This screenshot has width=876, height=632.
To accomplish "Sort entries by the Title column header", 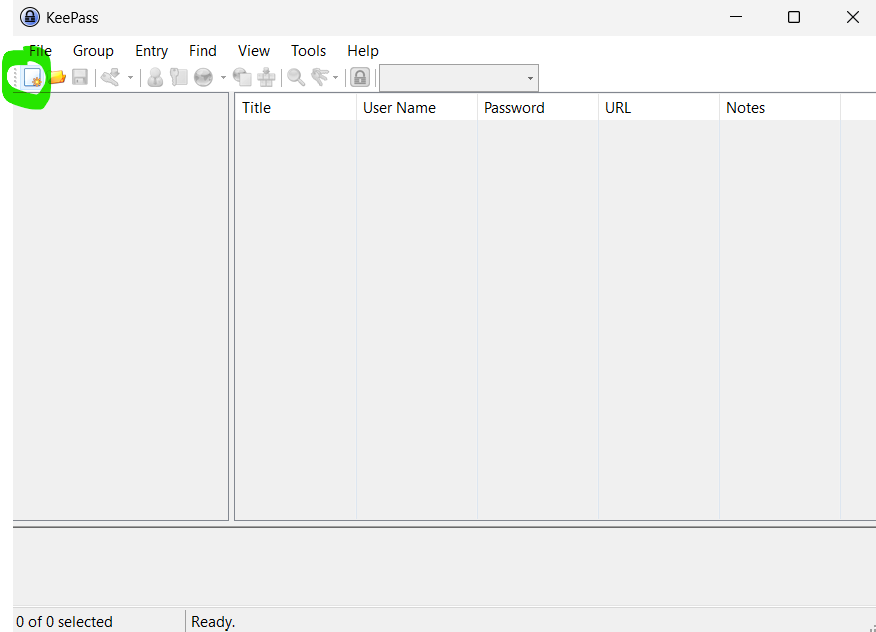I will [x=295, y=108].
